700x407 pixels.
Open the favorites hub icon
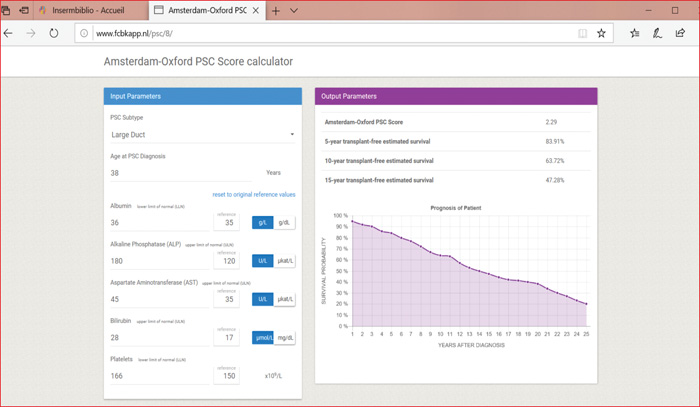[634, 33]
